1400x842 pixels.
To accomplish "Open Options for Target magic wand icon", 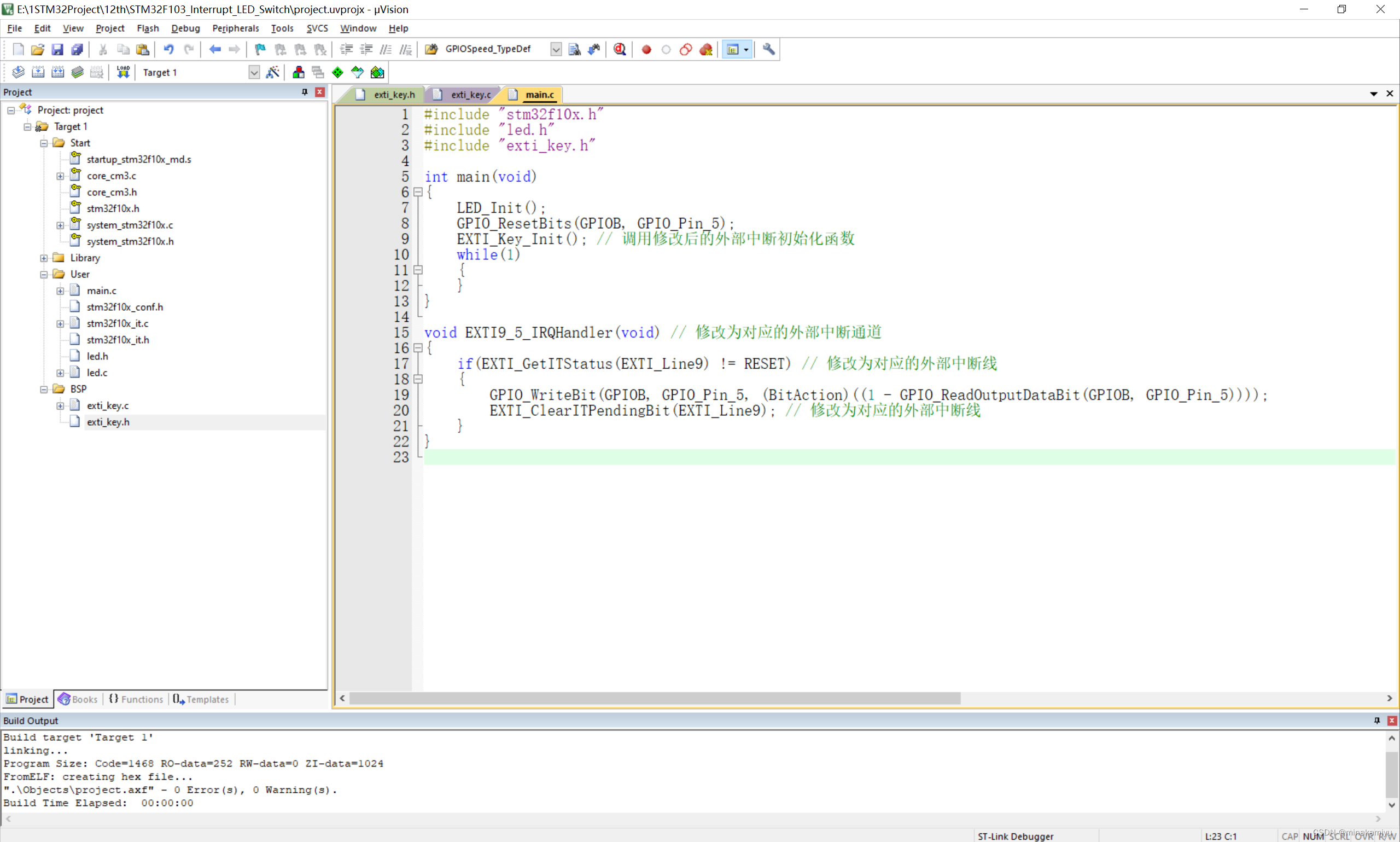I will point(273,72).
